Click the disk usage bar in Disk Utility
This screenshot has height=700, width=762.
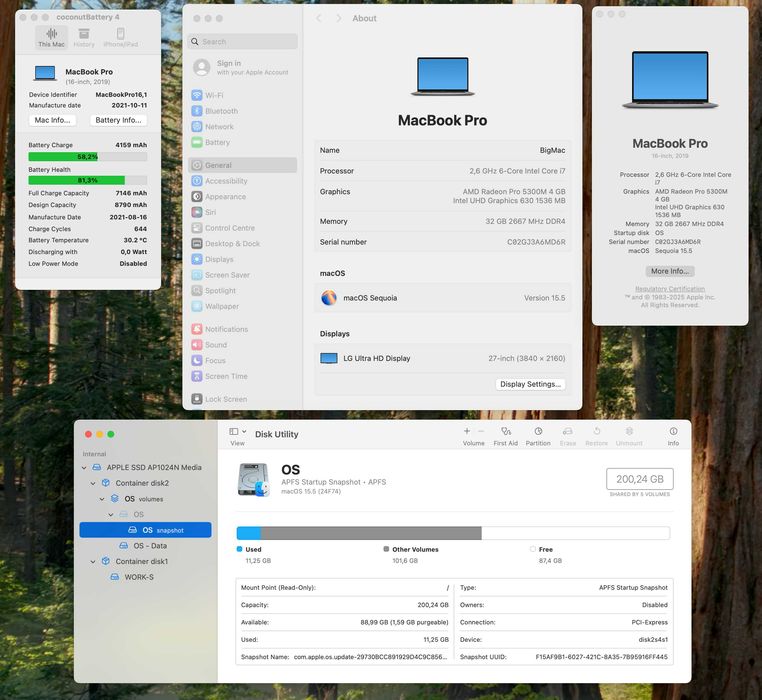[453, 533]
